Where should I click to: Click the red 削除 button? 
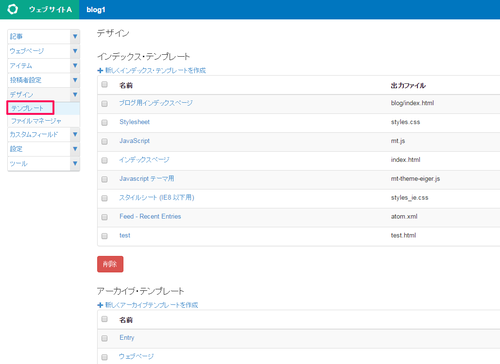tap(110, 264)
